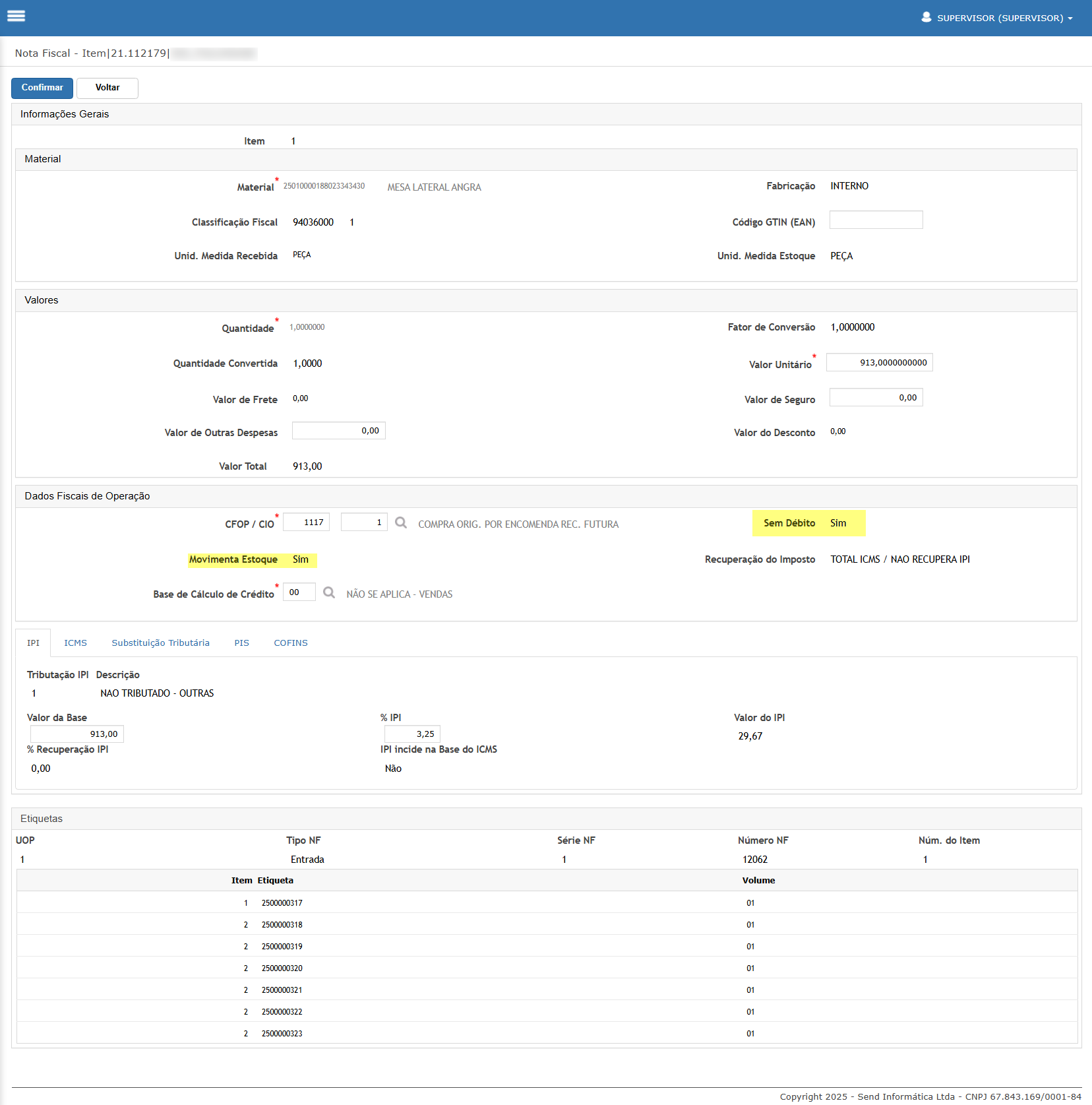Click Sem Débito value Sim
The height and width of the screenshot is (1105, 1092).
coord(838,523)
